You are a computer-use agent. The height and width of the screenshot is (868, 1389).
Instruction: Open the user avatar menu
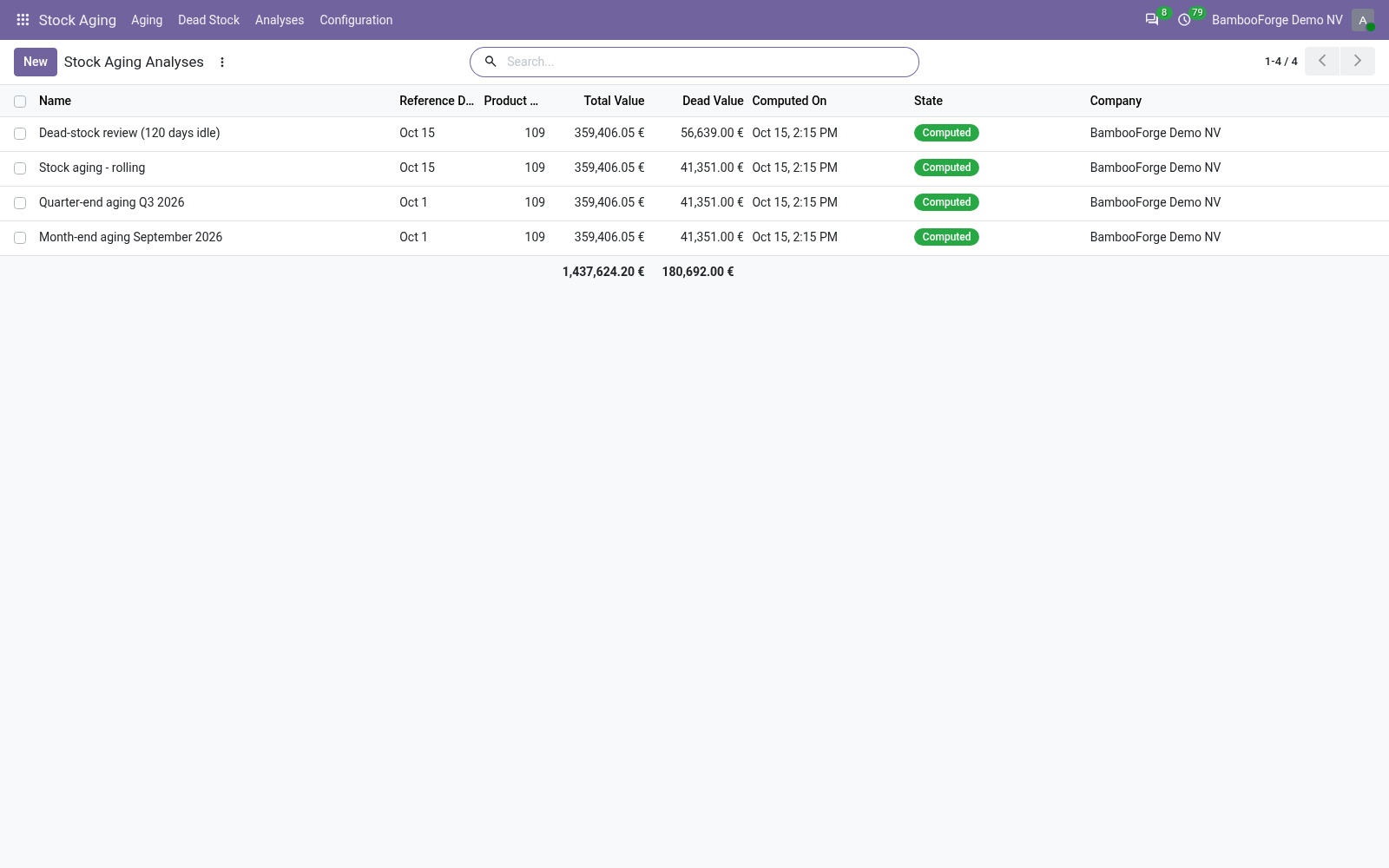coord(1363,20)
